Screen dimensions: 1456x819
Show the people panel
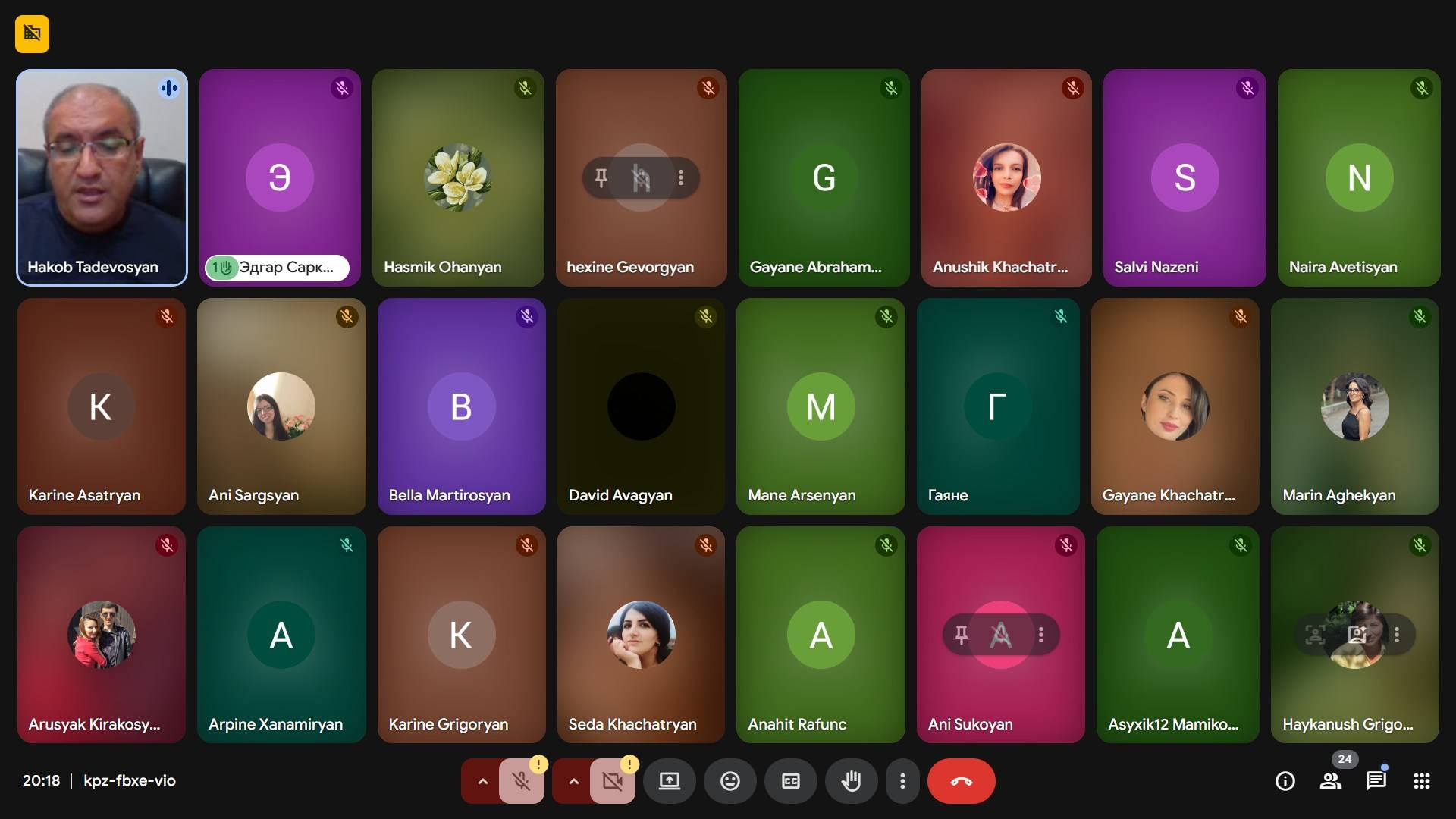[x=1331, y=781]
